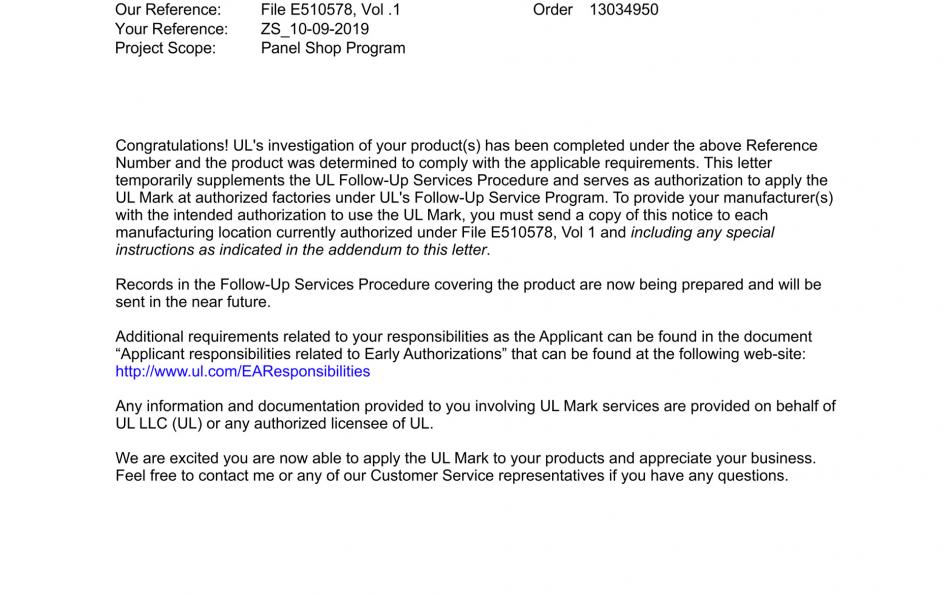Screen dimensions: 952x594
Task: Click the word 'Congratulations!' in the first paragraph
Action: 172,146
